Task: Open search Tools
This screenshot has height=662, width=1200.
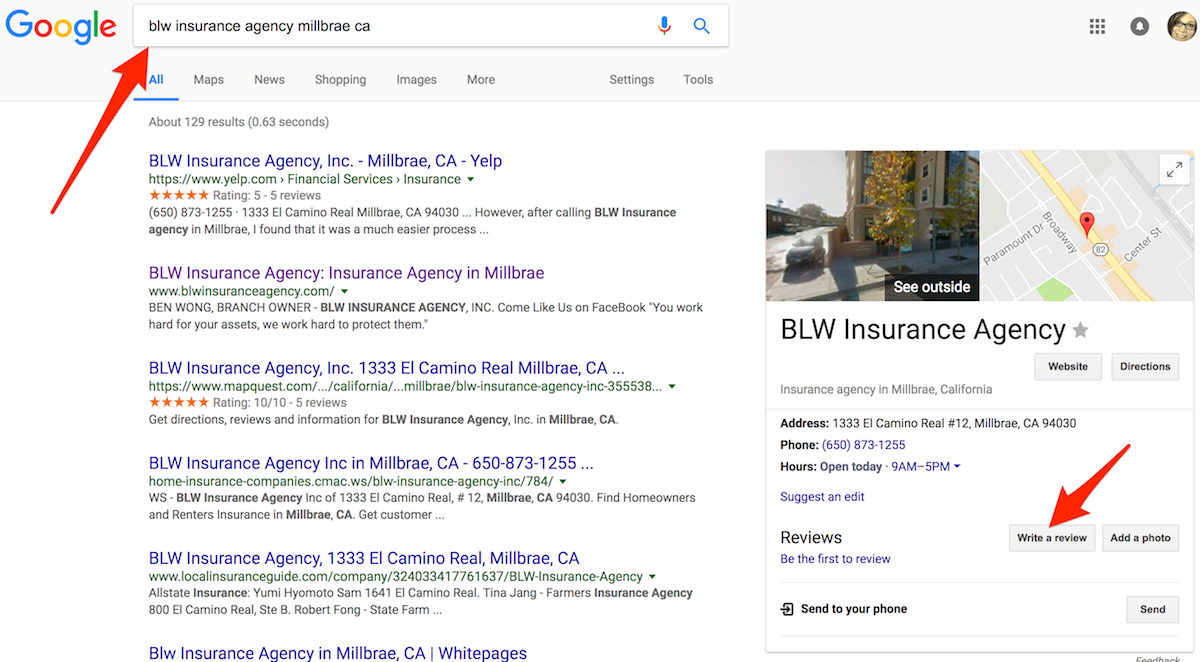Action: tap(698, 80)
